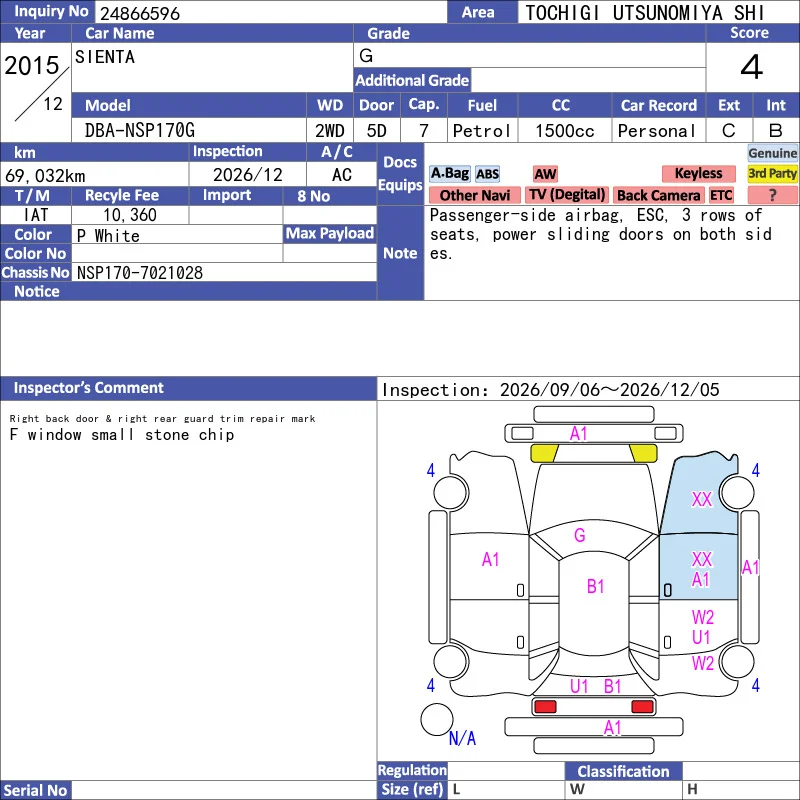Image resolution: width=800 pixels, height=800 pixels.
Task: Select the AW equipment badge
Action: pyautogui.click(x=545, y=174)
